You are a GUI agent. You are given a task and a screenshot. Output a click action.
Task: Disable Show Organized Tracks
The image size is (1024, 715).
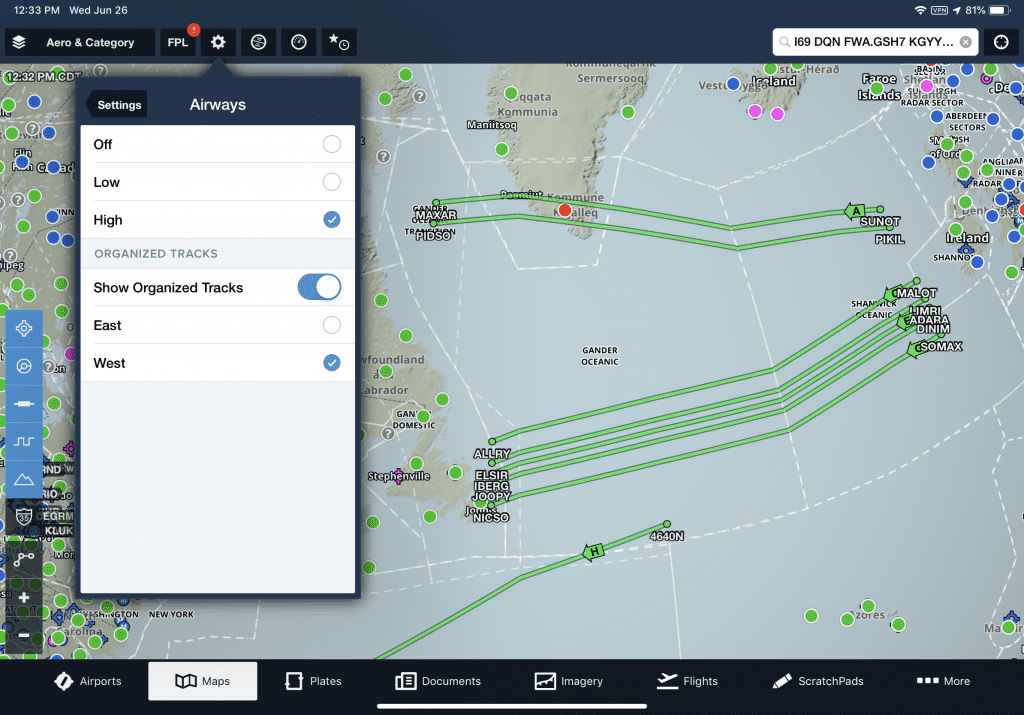click(x=319, y=287)
